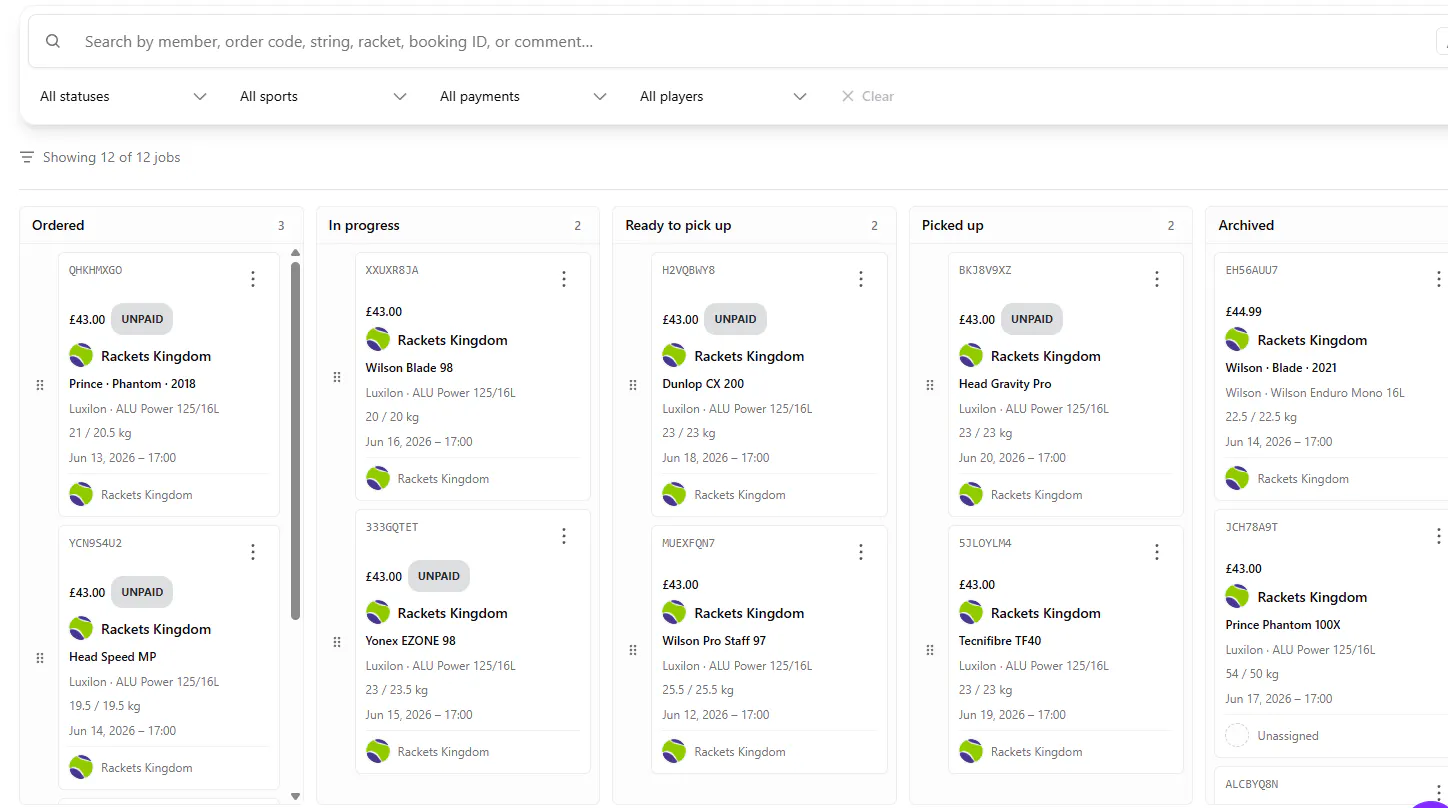Open three-dot menu on card XXUXR8JA

[564, 279]
